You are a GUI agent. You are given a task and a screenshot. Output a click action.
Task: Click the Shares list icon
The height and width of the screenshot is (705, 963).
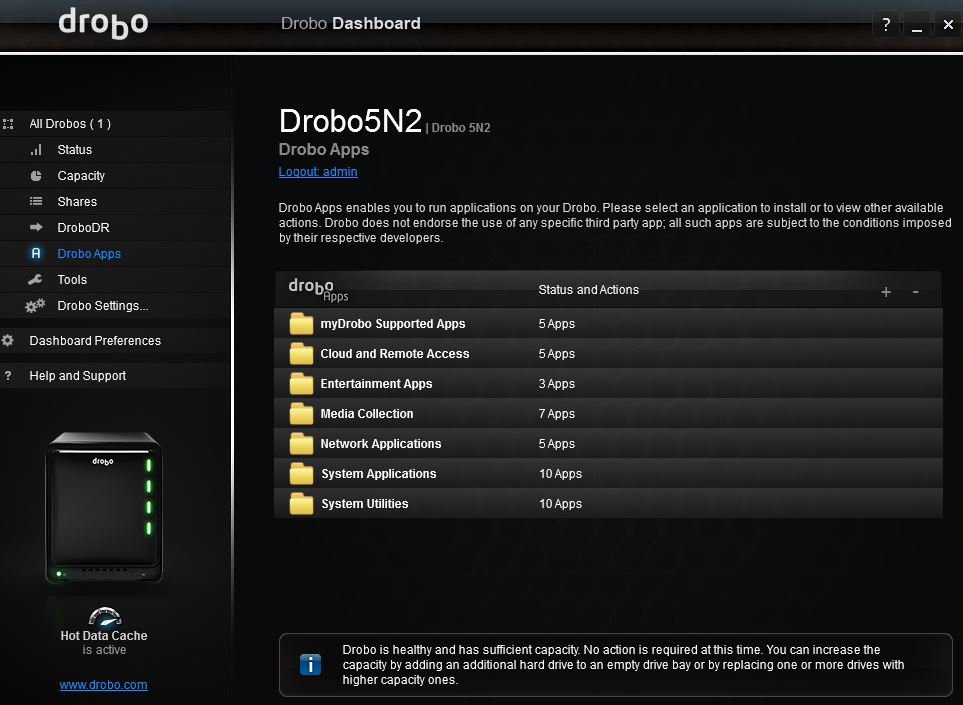36,201
